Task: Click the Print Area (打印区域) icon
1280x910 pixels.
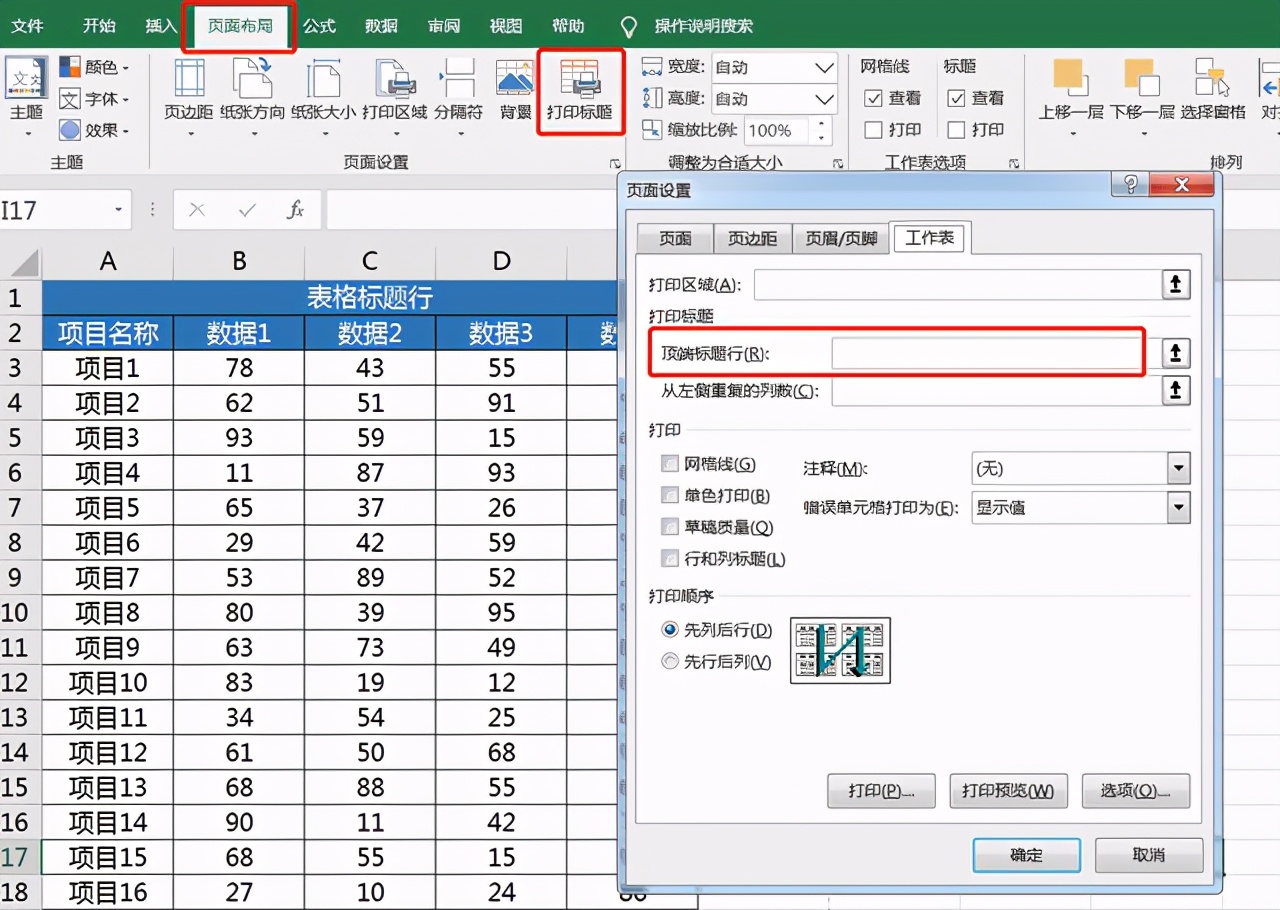Action: [x=395, y=78]
